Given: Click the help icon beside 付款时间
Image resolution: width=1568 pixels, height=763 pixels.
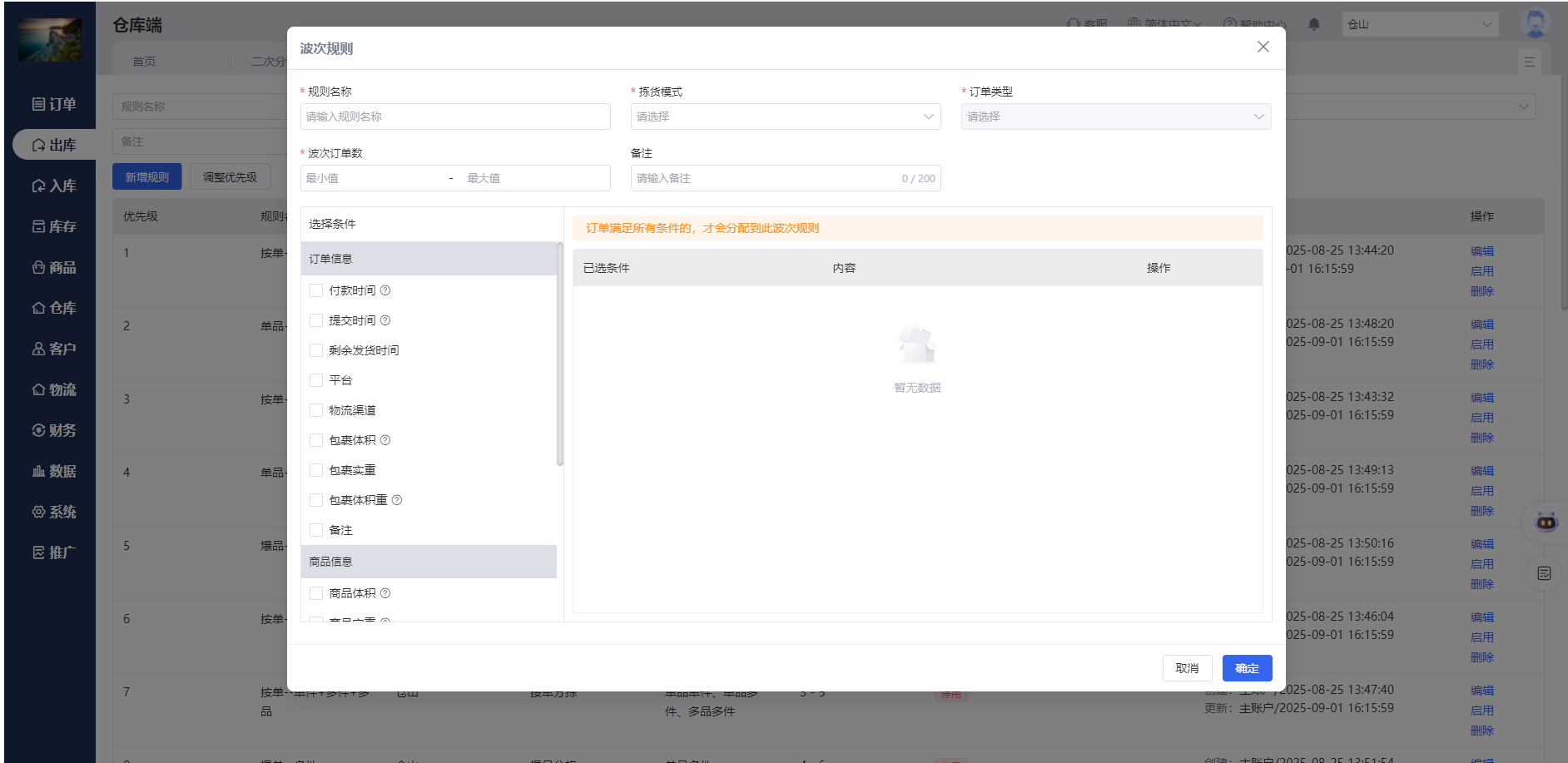Looking at the screenshot, I should 385,290.
